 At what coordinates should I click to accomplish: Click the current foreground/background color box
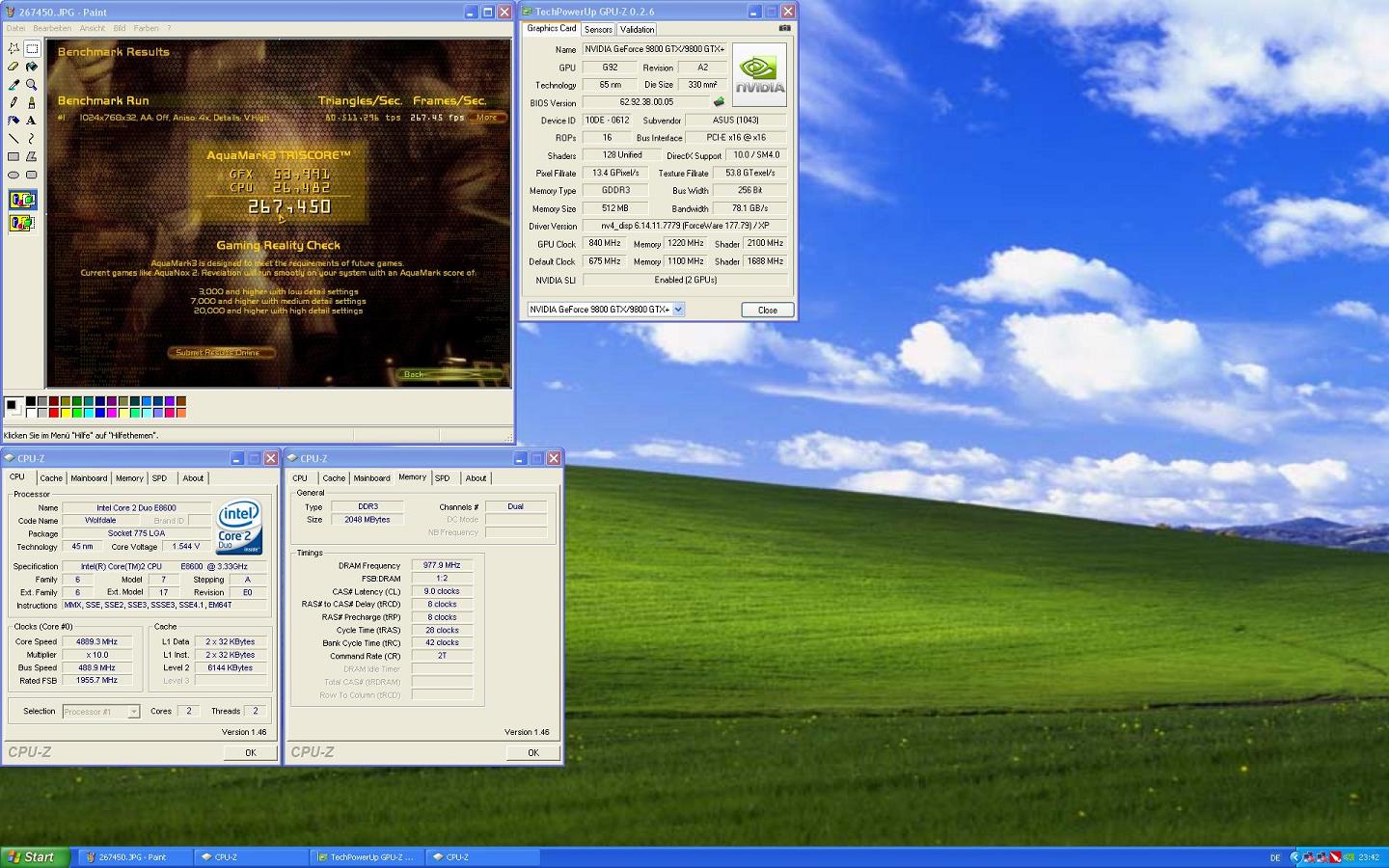pyautogui.click(x=14, y=406)
